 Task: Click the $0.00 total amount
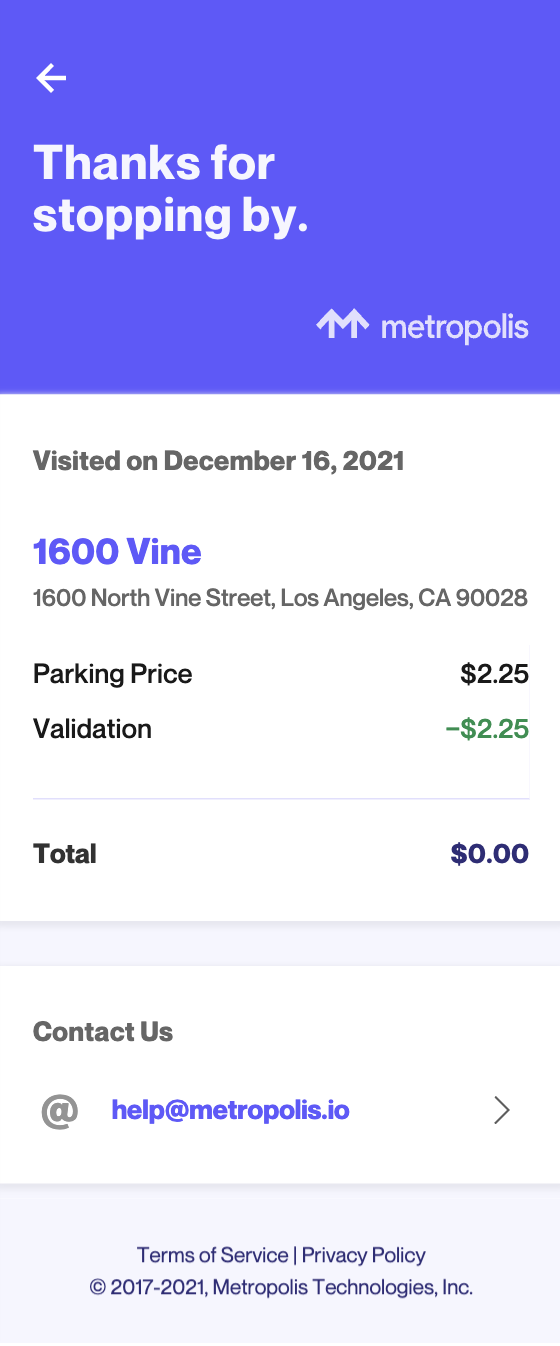coord(489,854)
